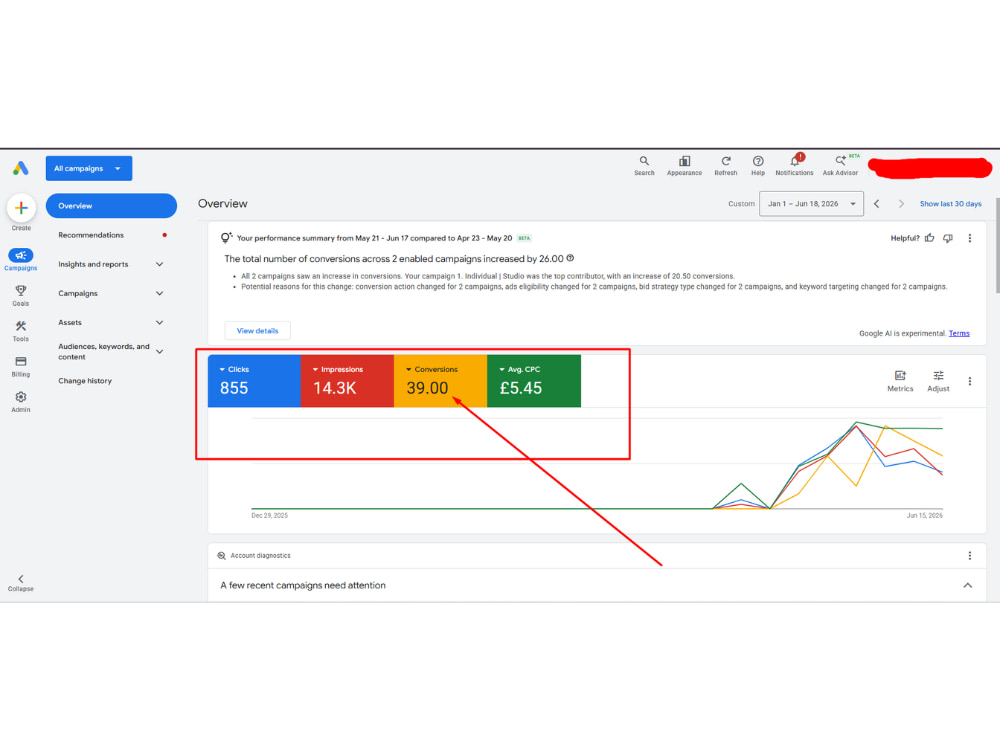1000x750 pixels.
Task: Click conversions info help icon
Action: click(570, 258)
